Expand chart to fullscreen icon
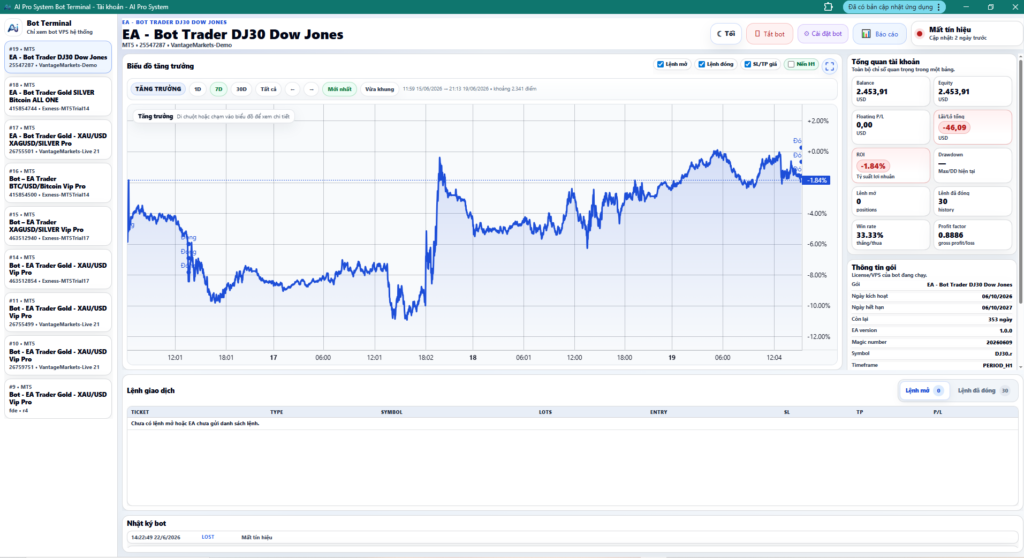 pos(829,66)
